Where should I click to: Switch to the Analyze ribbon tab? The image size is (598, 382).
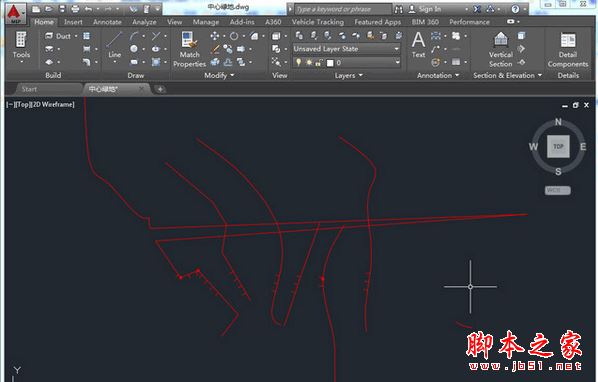click(144, 22)
